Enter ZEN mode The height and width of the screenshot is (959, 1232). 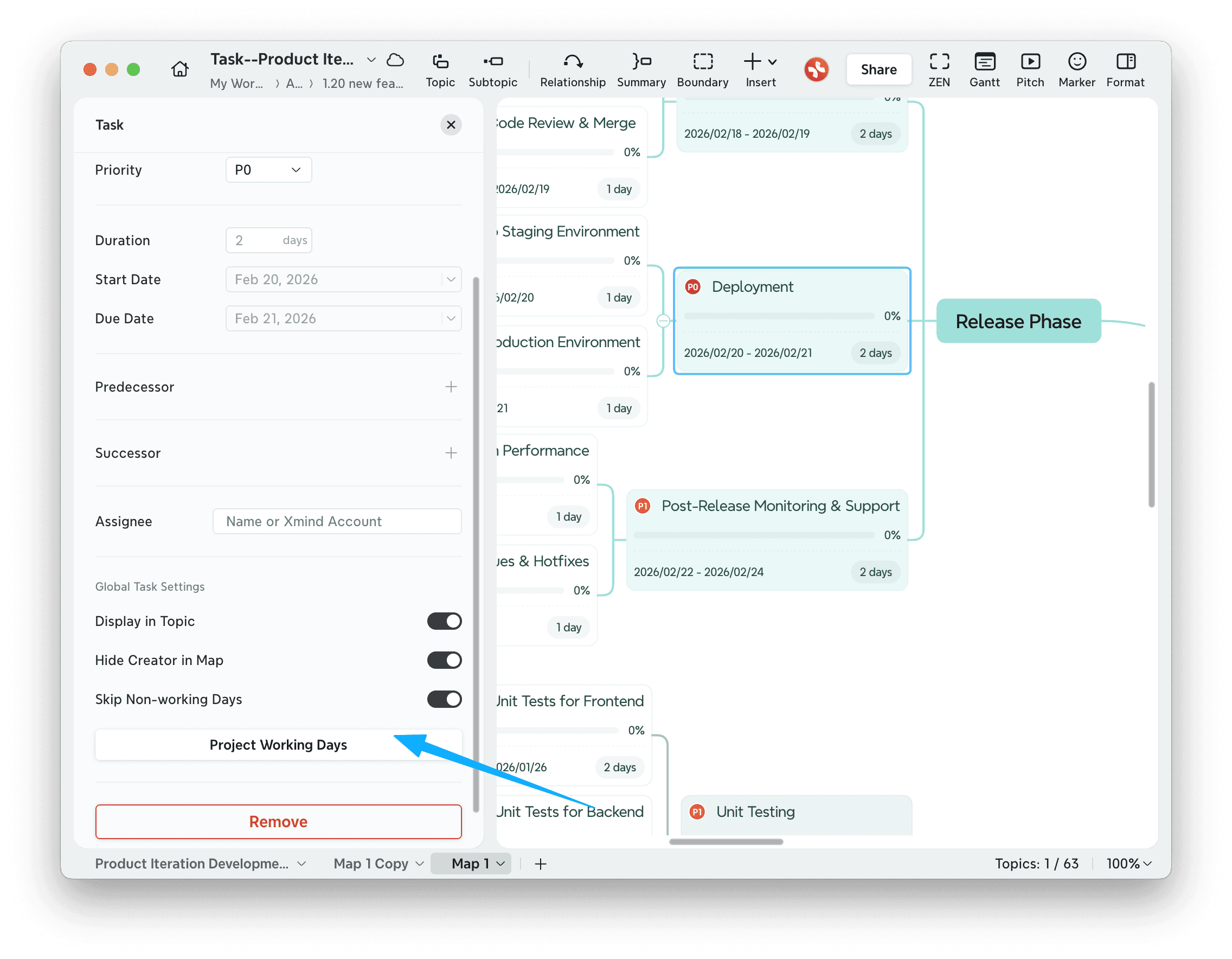click(x=939, y=69)
